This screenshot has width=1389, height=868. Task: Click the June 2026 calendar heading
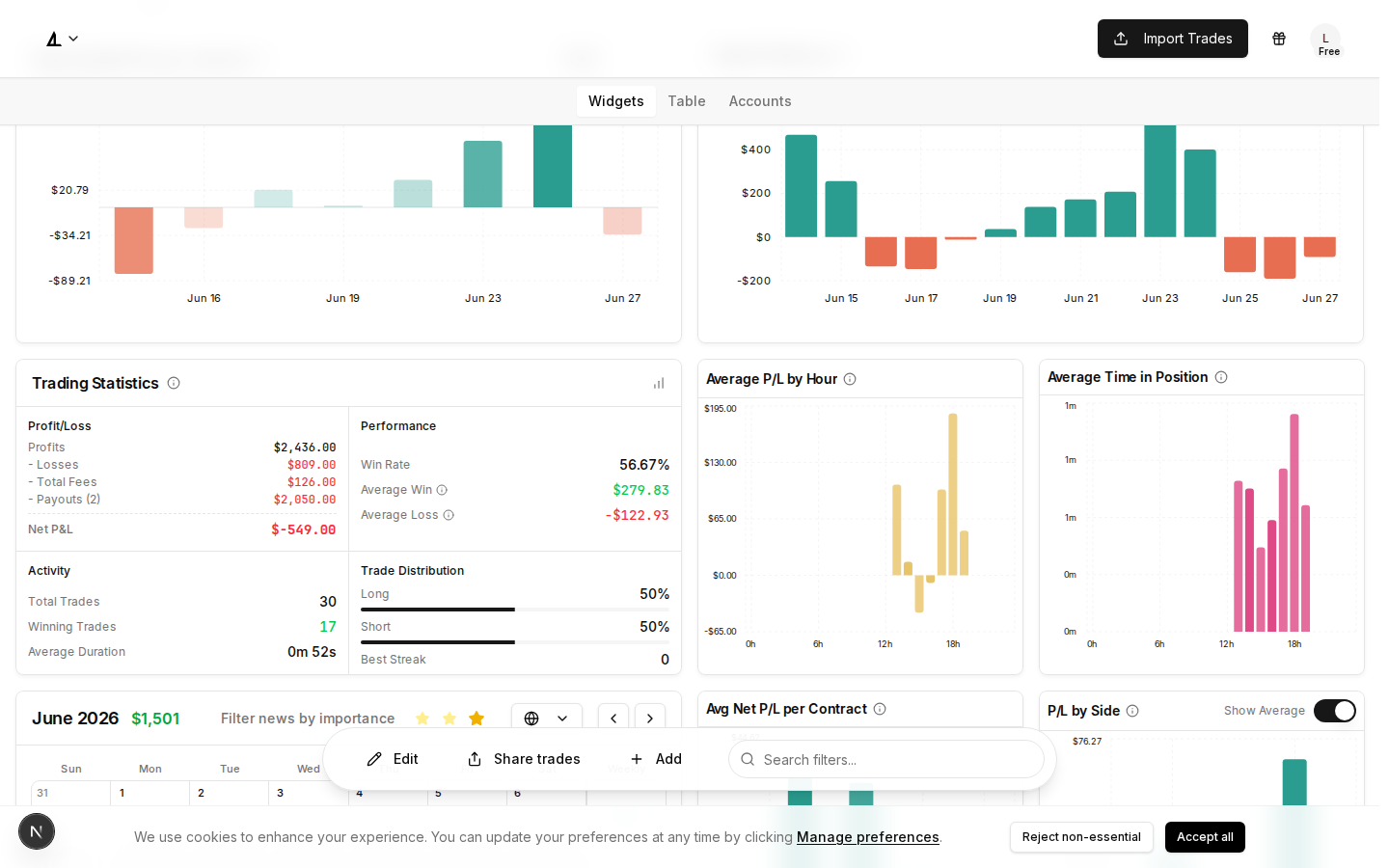(75, 719)
